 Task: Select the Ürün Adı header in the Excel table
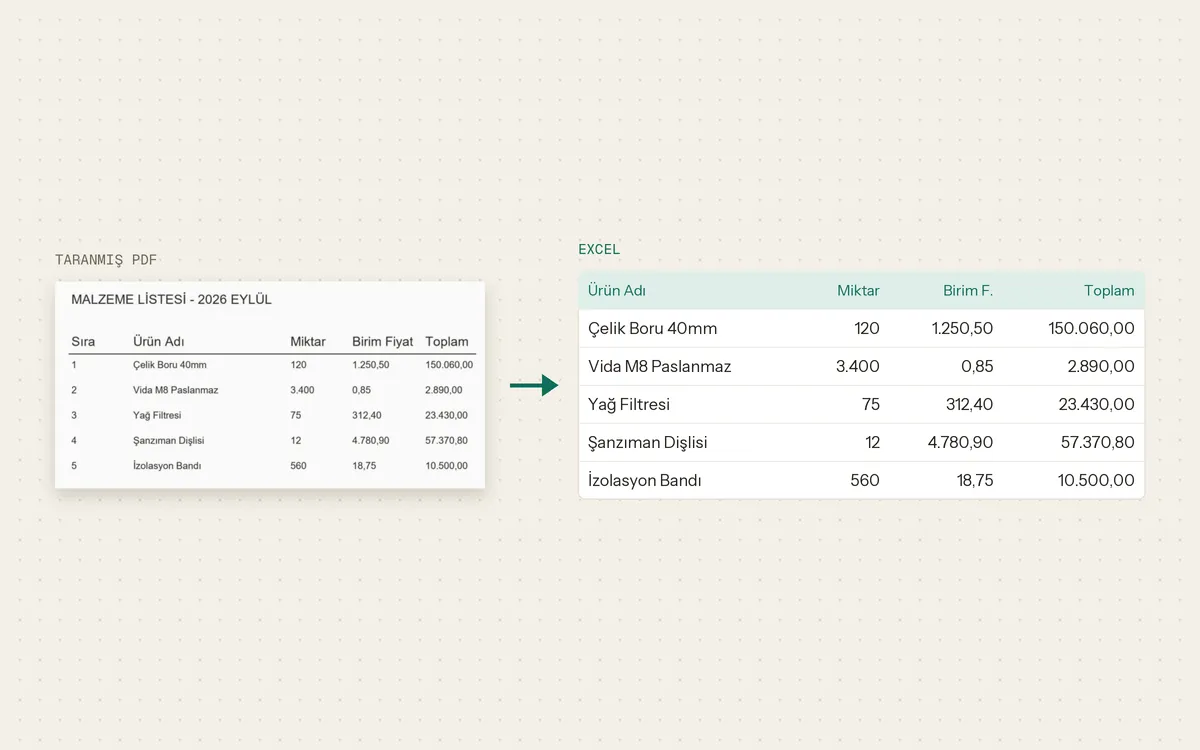click(x=617, y=291)
